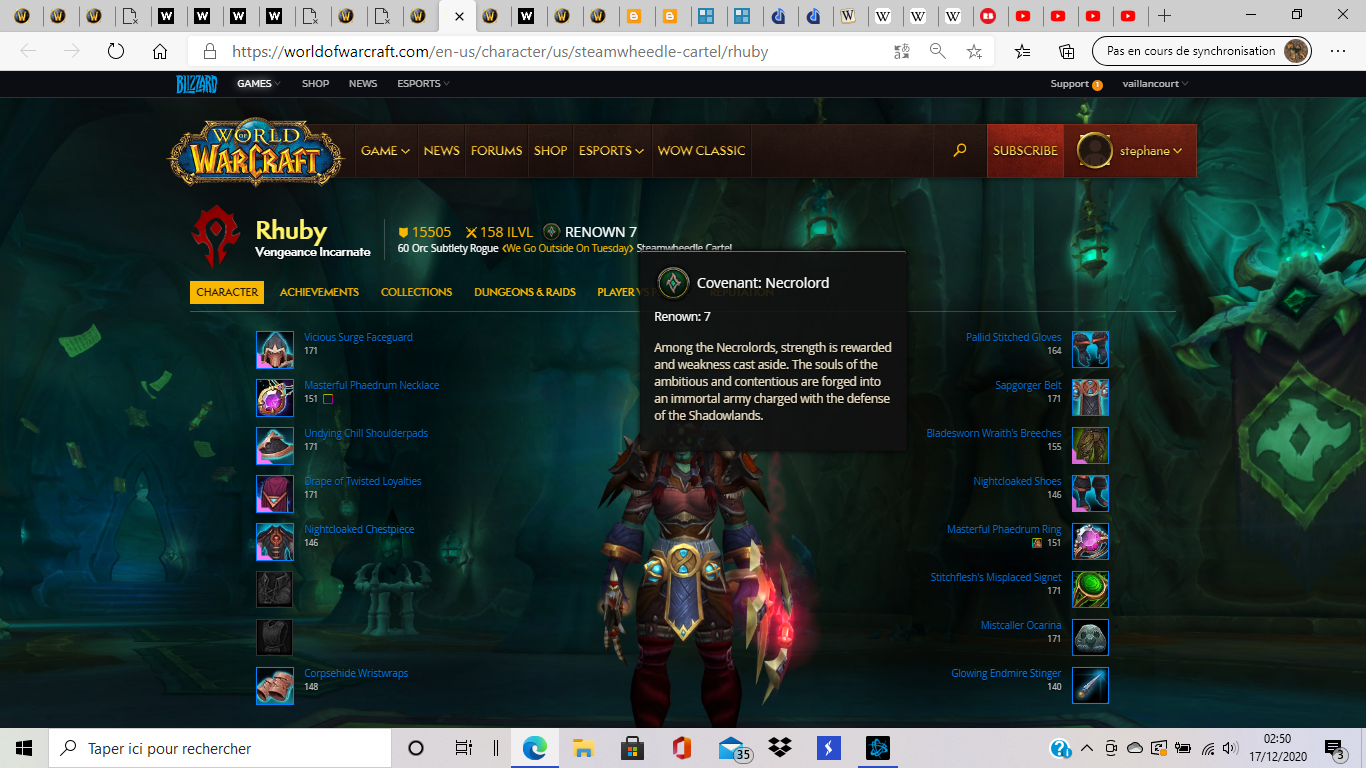Open FORUMS in the WoW navigation

(497, 151)
